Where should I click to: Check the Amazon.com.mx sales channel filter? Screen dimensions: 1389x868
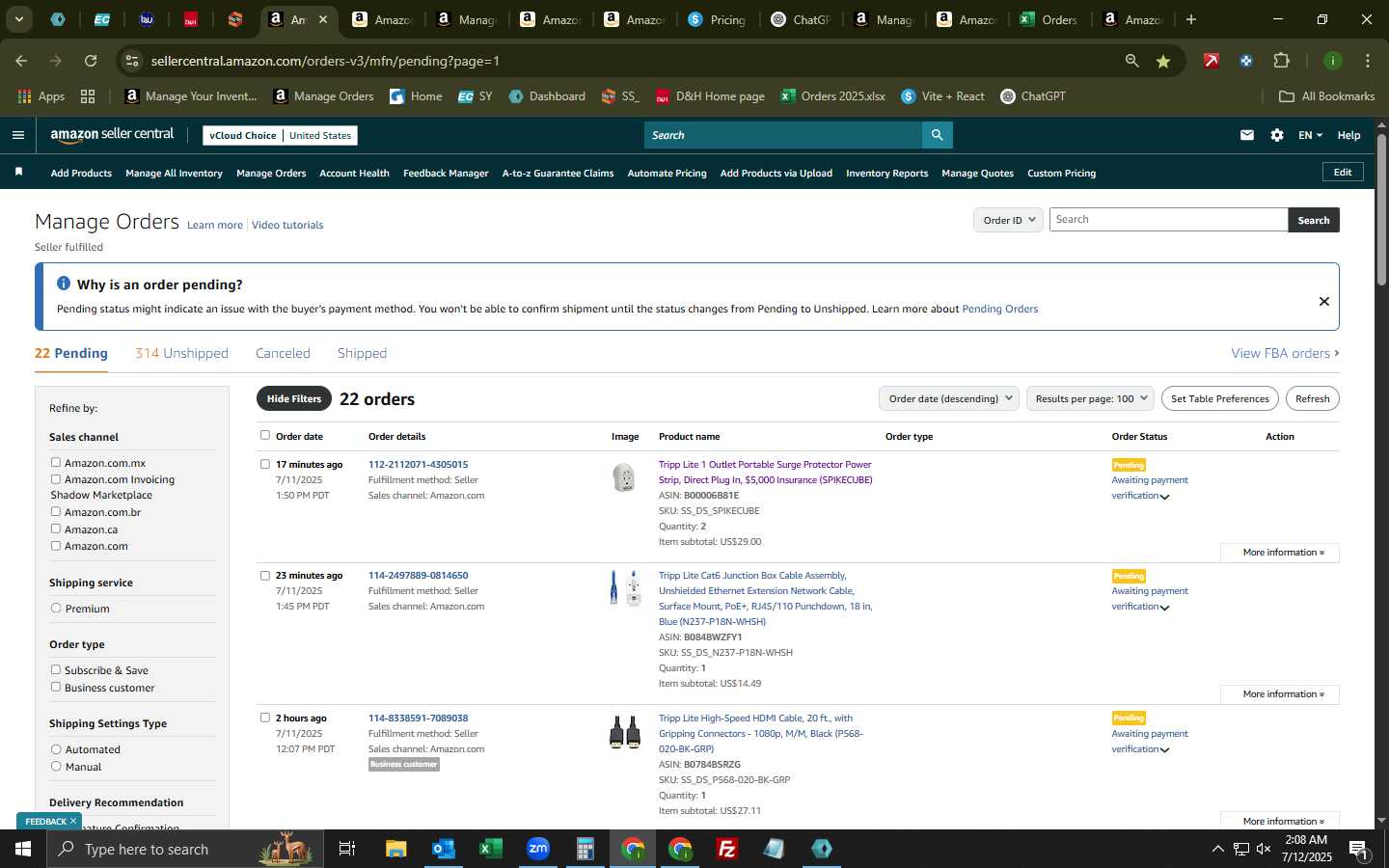click(56, 462)
